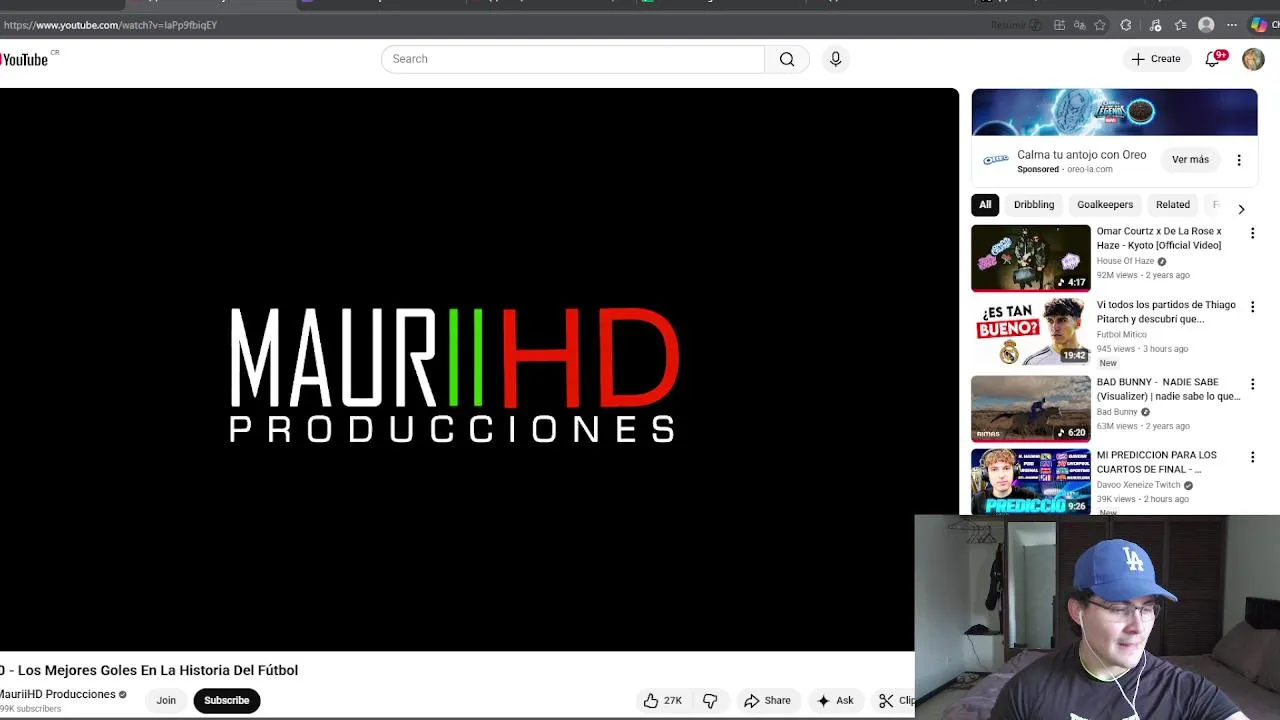Open the Oreo ad banner image
The image size is (1280, 720).
point(1114,112)
